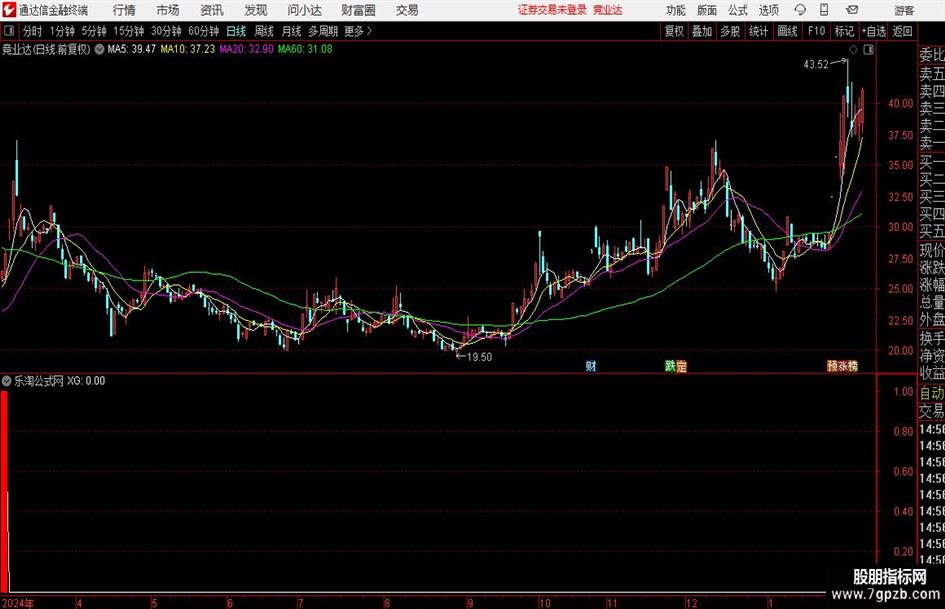Open the 公式 menu

pyautogui.click(x=738, y=10)
